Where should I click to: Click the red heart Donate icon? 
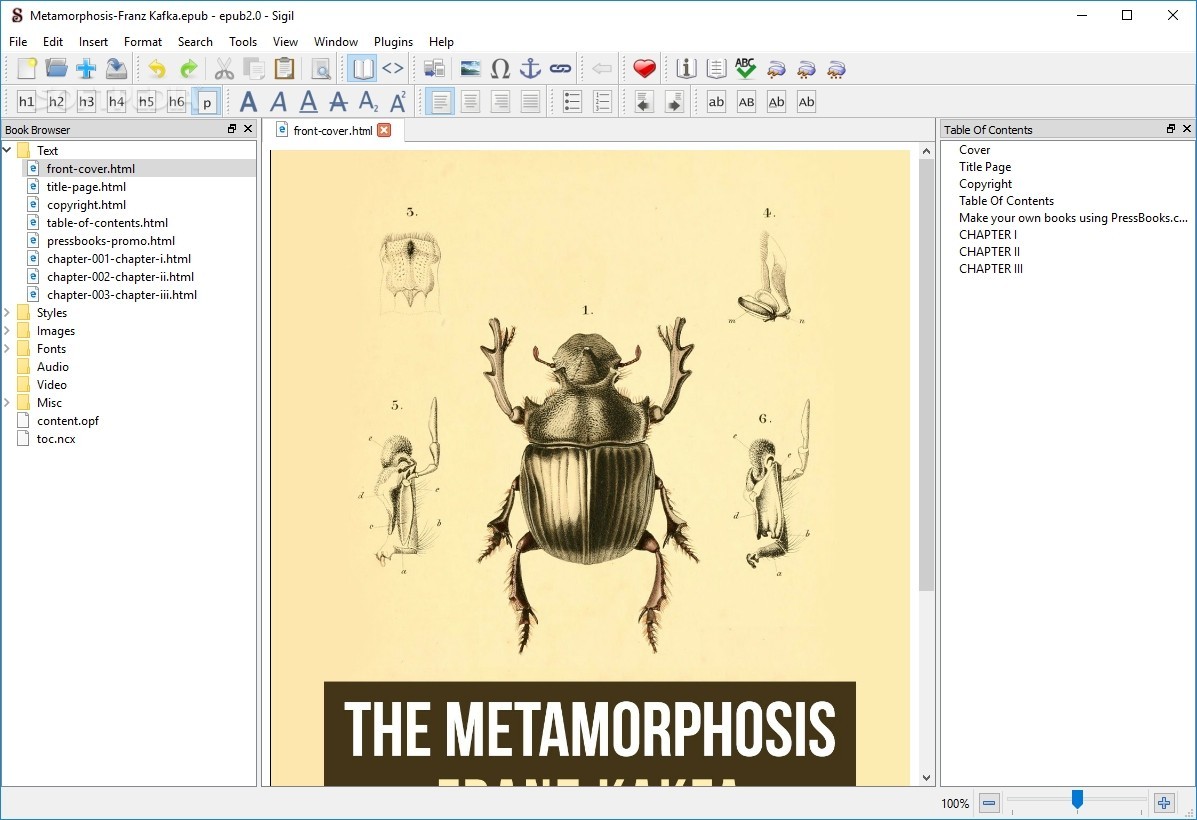coord(644,69)
